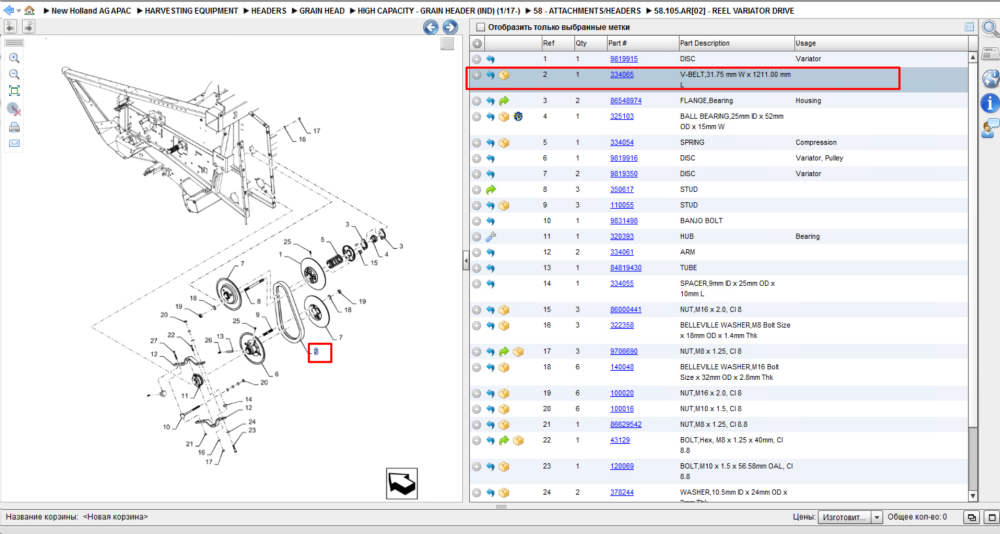Click the blue back arrow in breadcrumb
Screen dimensions: 1000x534
click(8, 10)
